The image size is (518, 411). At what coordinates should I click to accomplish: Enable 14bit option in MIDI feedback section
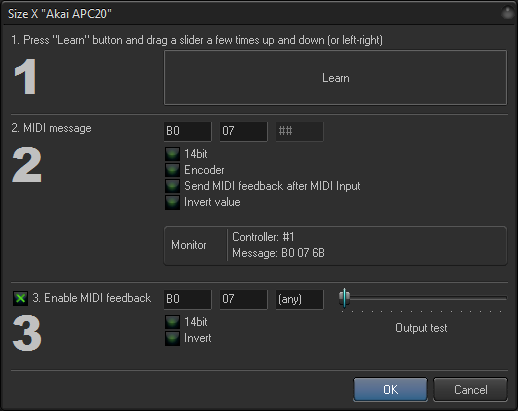pos(172,322)
